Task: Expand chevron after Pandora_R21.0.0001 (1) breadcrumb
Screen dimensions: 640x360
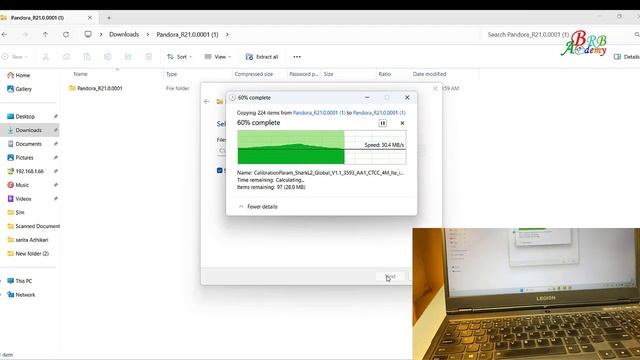Action: click(x=227, y=35)
